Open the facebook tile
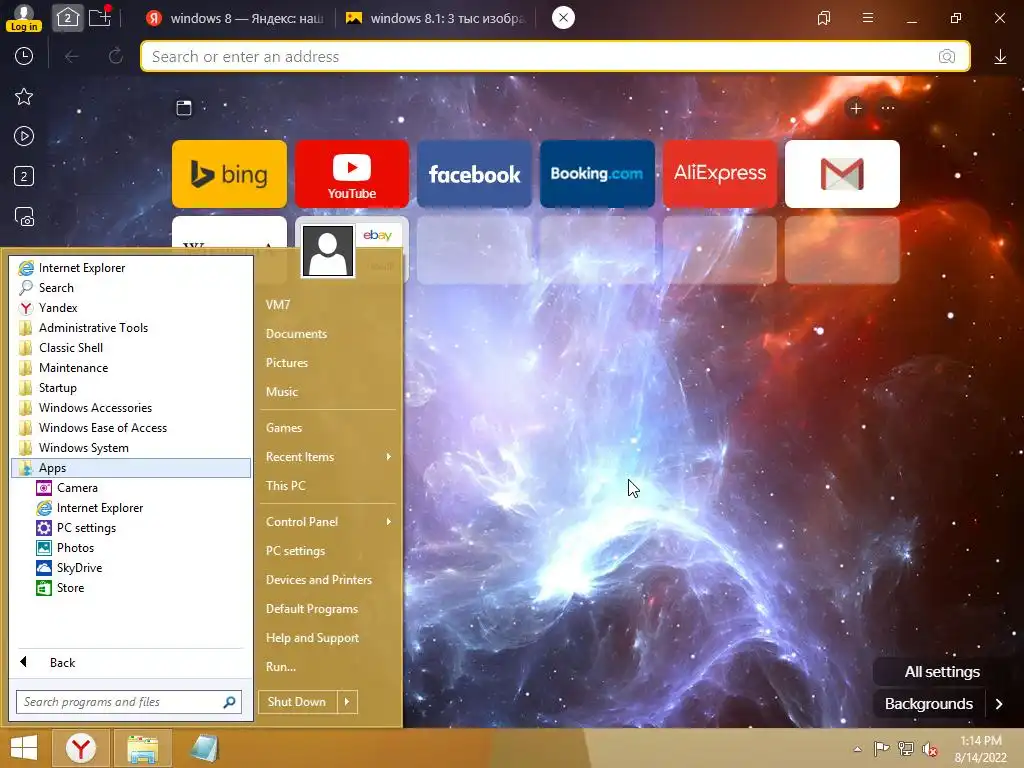The image size is (1024, 768). (474, 174)
